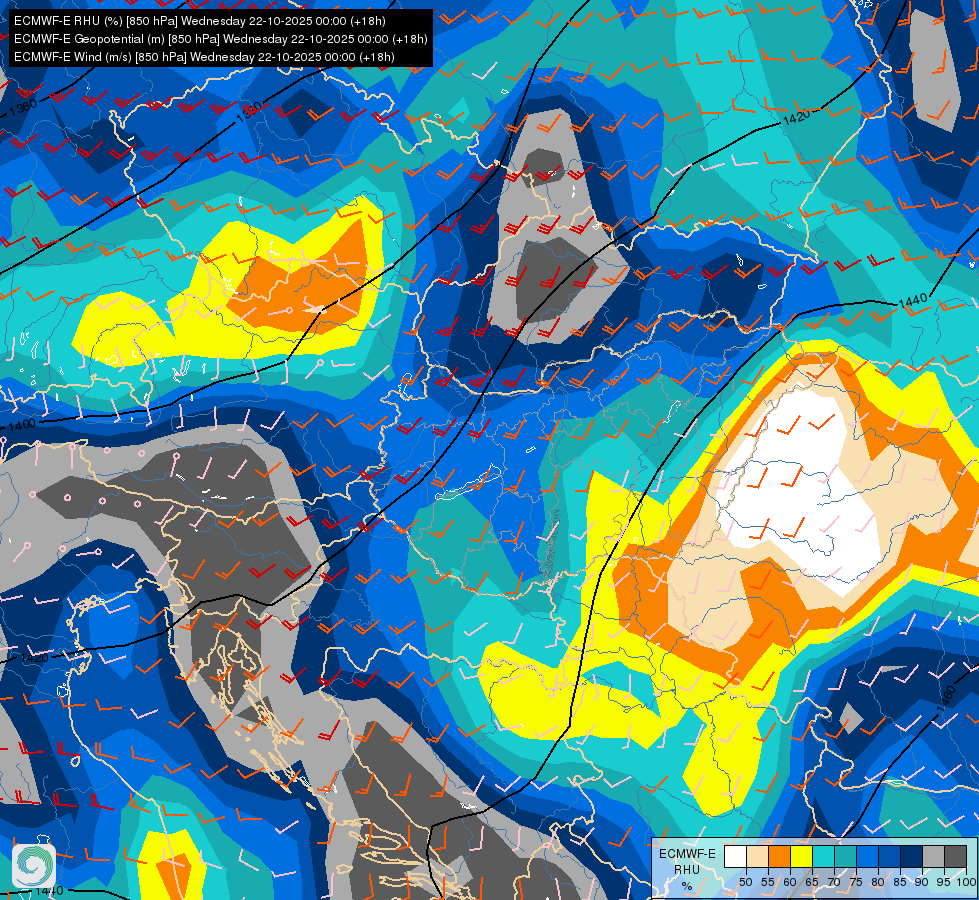Pick the teal 70–75 legend swatch
Screen dimensions: 979x900
coord(845,856)
